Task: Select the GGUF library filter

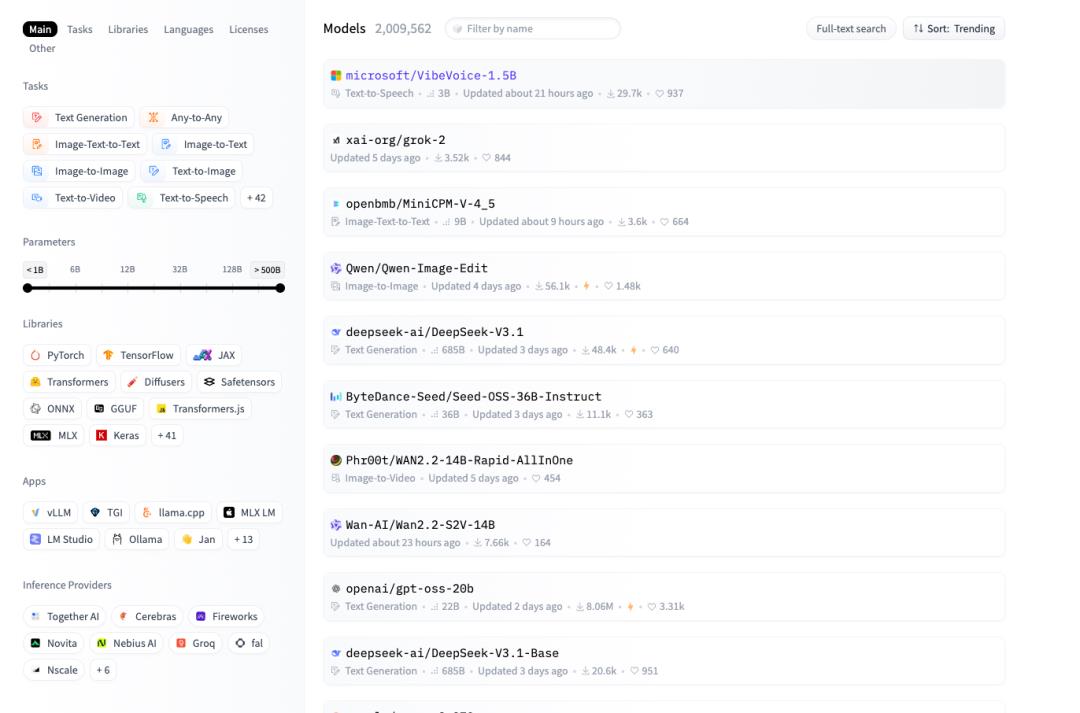Action: (x=116, y=409)
